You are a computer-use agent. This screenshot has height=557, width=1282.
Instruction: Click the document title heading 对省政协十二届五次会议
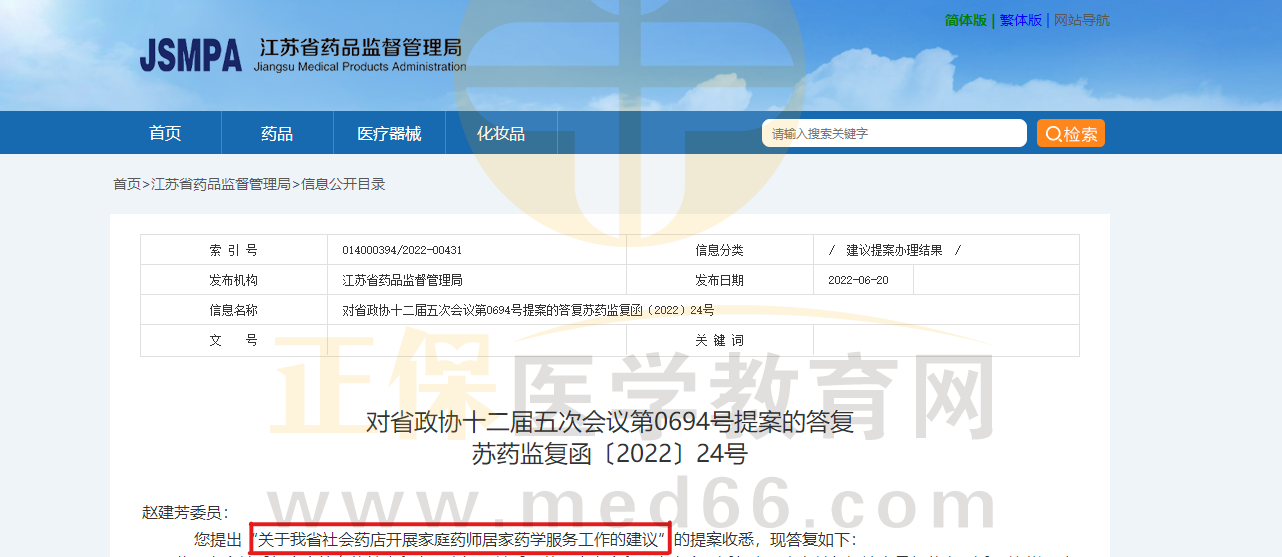610,422
